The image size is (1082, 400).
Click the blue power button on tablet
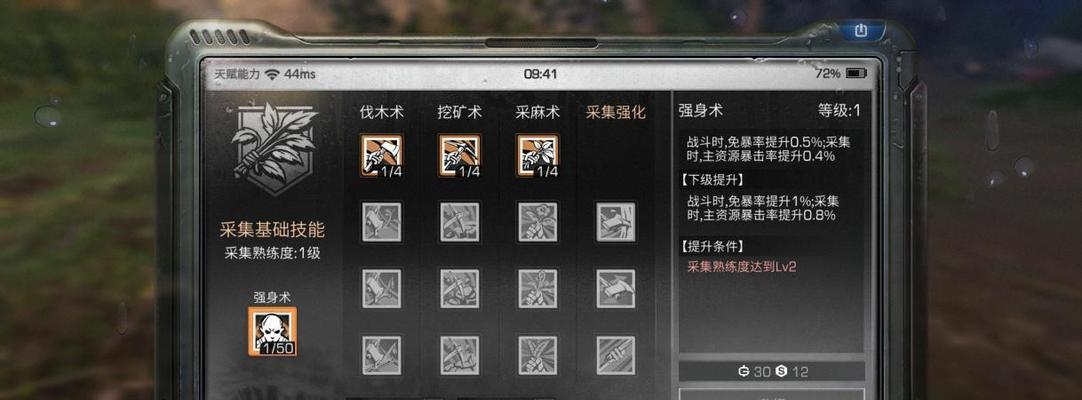point(860,30)
